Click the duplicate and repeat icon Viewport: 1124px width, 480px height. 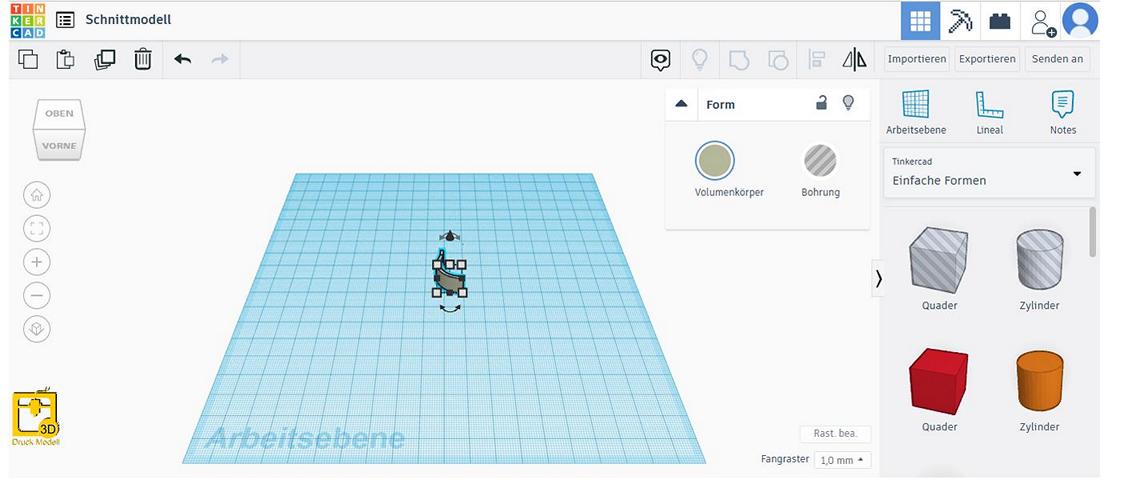105,59
